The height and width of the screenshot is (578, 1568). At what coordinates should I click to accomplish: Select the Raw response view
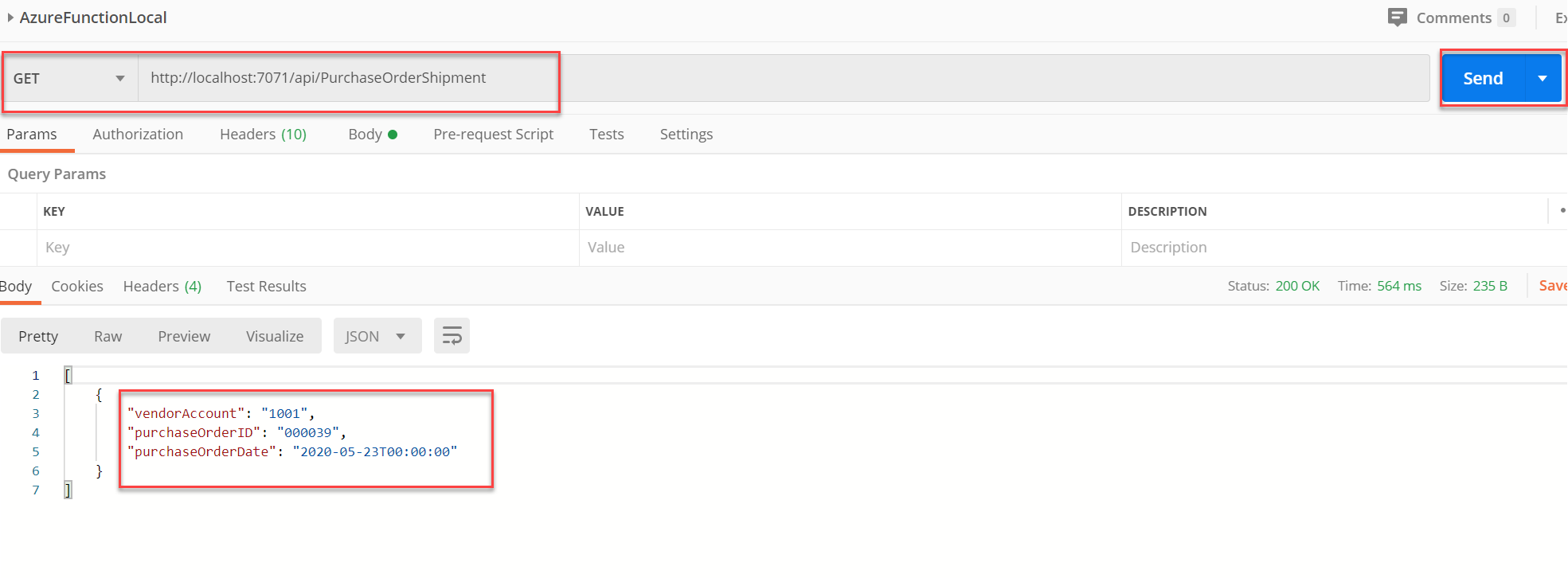108,336
